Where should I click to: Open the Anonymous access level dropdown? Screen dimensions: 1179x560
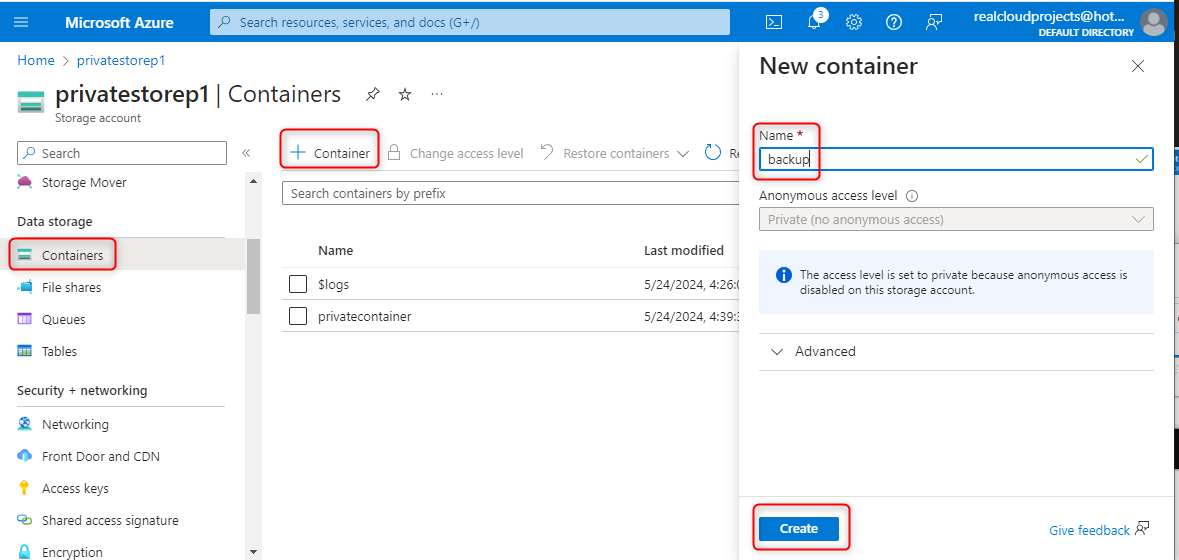(x=955, y=219)
